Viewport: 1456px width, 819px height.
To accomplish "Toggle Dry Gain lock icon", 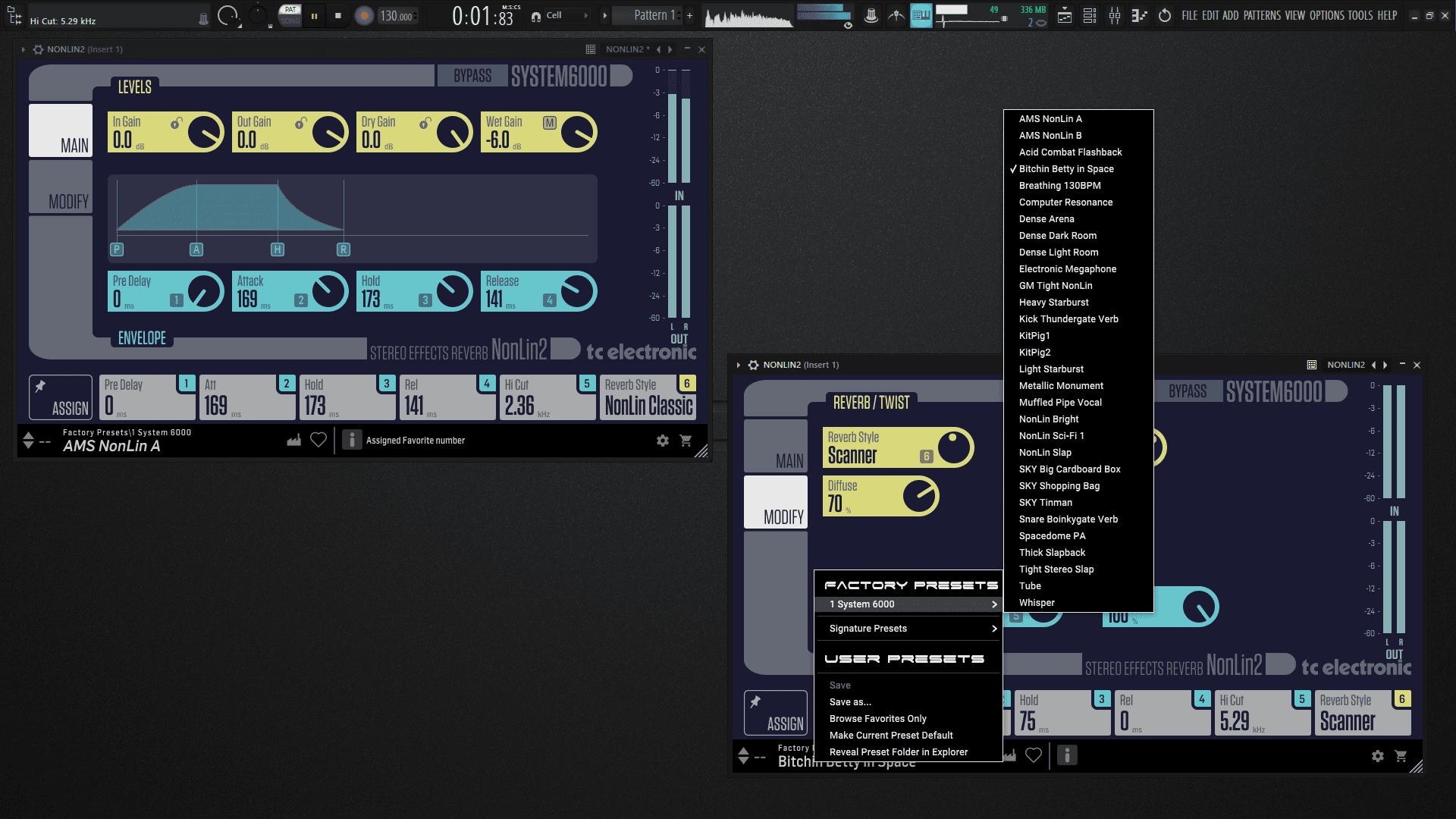I will tap(425, 123).
